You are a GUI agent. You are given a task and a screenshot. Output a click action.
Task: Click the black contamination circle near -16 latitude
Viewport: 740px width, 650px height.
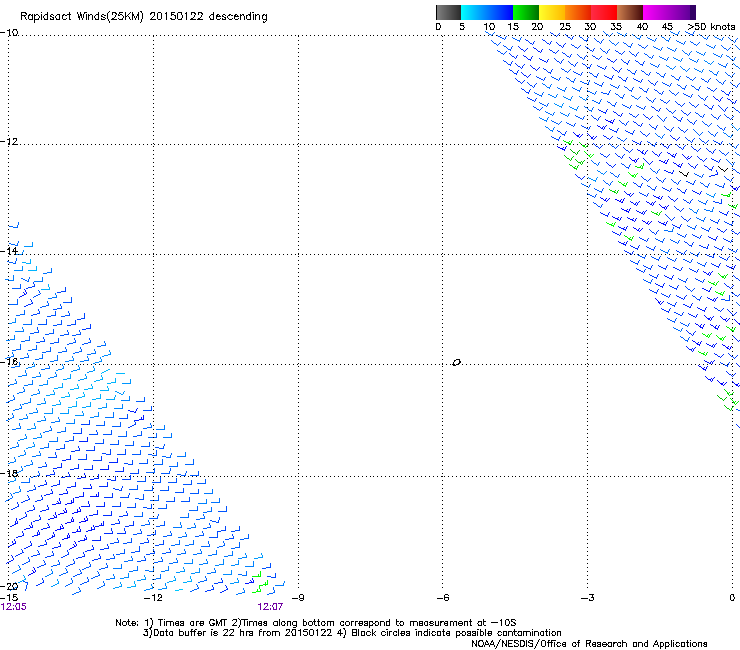(456, 363)
